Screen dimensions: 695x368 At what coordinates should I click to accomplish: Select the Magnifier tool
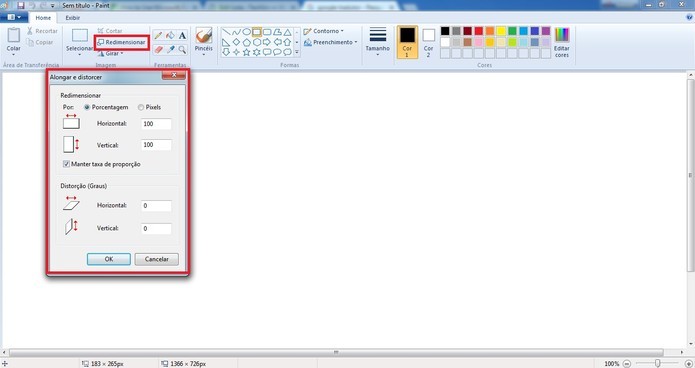[x=182, y=49]
